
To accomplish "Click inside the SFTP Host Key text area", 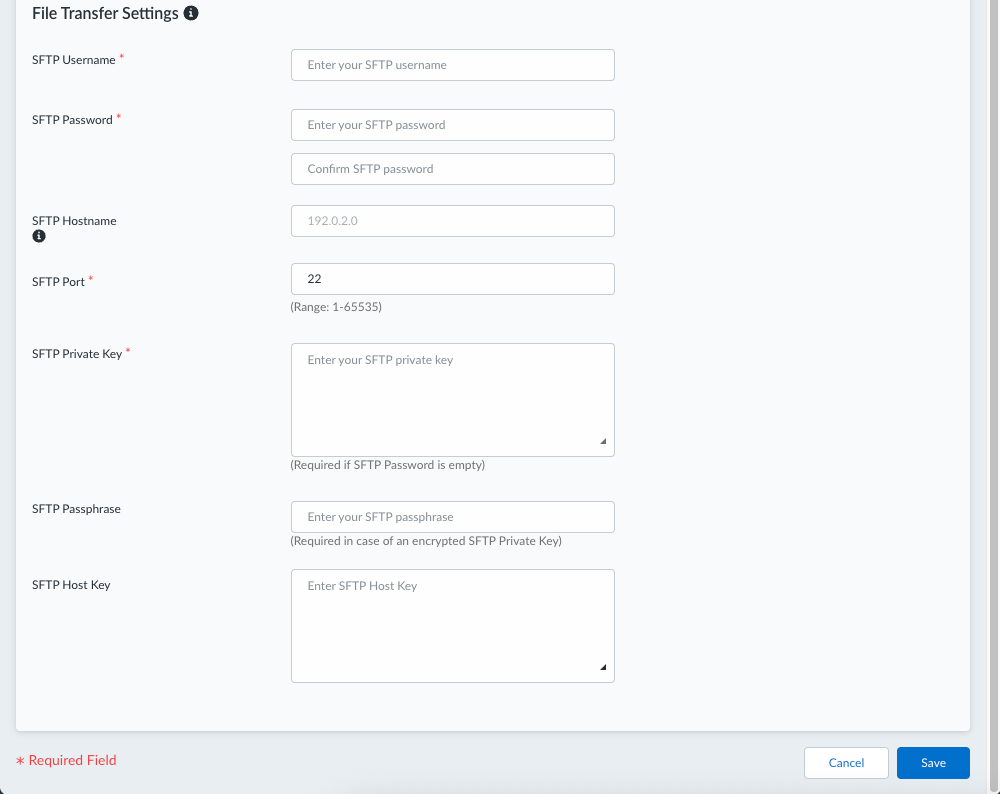I will [x=452, y=626].
